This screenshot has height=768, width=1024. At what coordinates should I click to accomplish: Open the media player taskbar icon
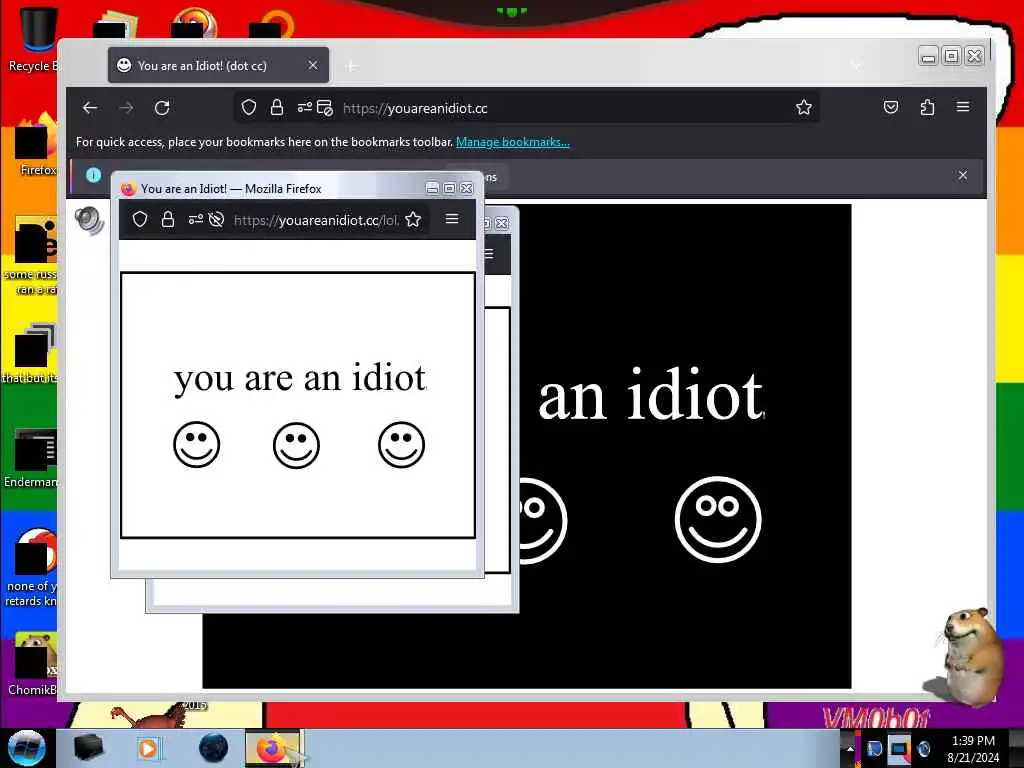pos(148,748)
